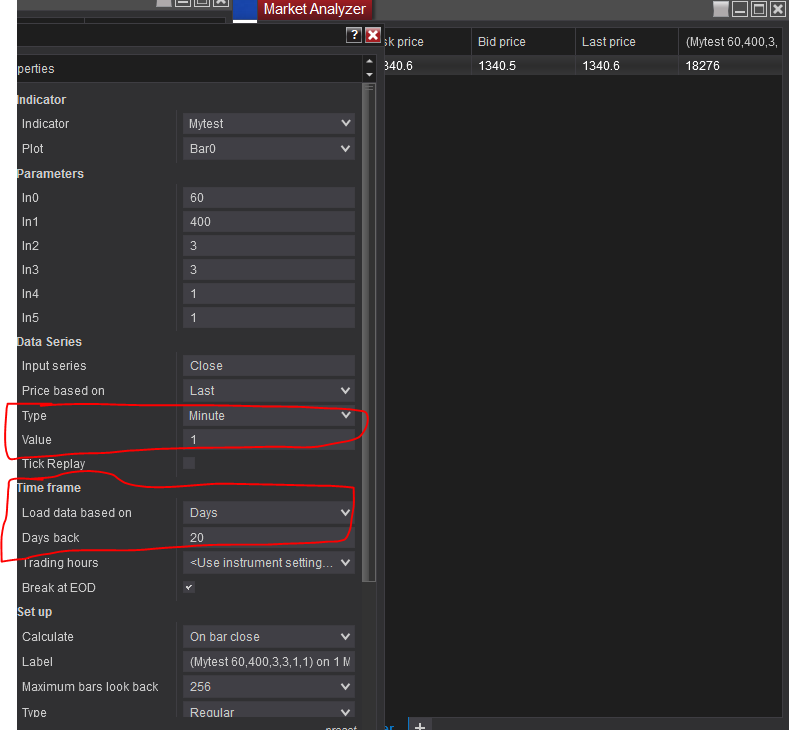Edit the In0 parameter field
The width and height of the screenshot is (789, 730).
(269, 198)
